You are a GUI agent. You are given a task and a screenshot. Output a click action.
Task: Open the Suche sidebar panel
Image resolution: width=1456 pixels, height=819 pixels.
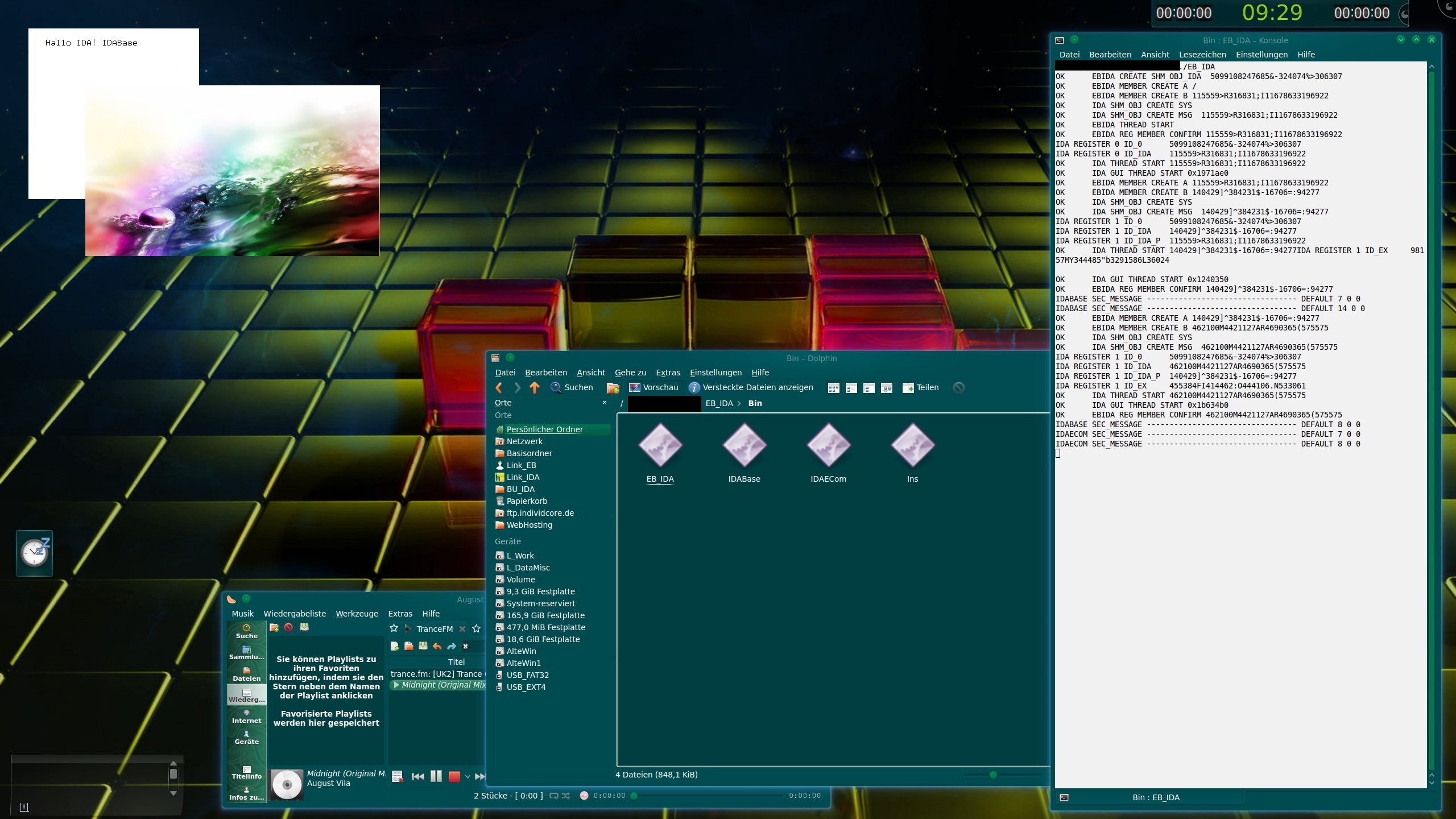click(246, 631)
